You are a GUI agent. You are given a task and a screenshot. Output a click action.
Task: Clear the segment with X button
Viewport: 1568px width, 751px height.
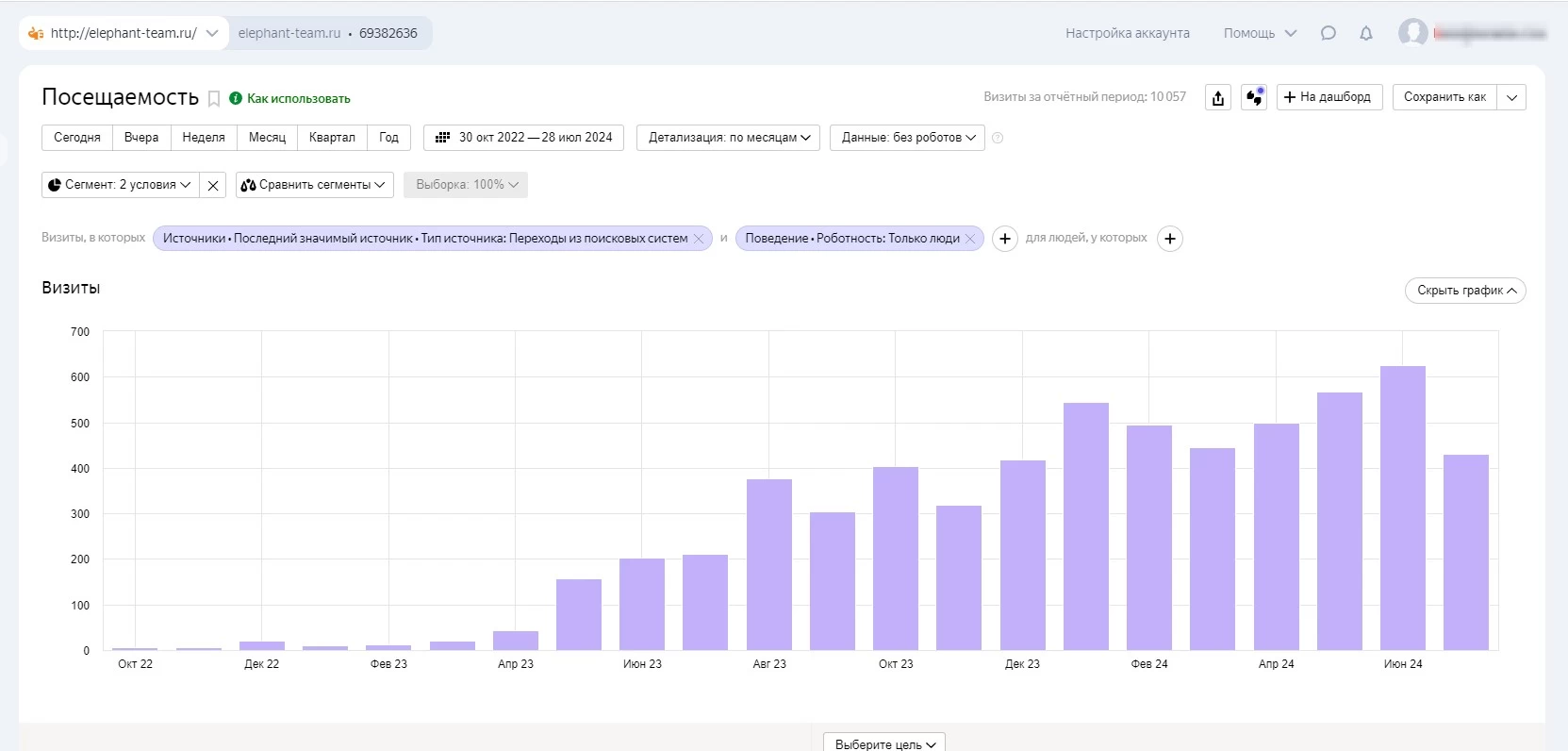(x=213, y=185)
